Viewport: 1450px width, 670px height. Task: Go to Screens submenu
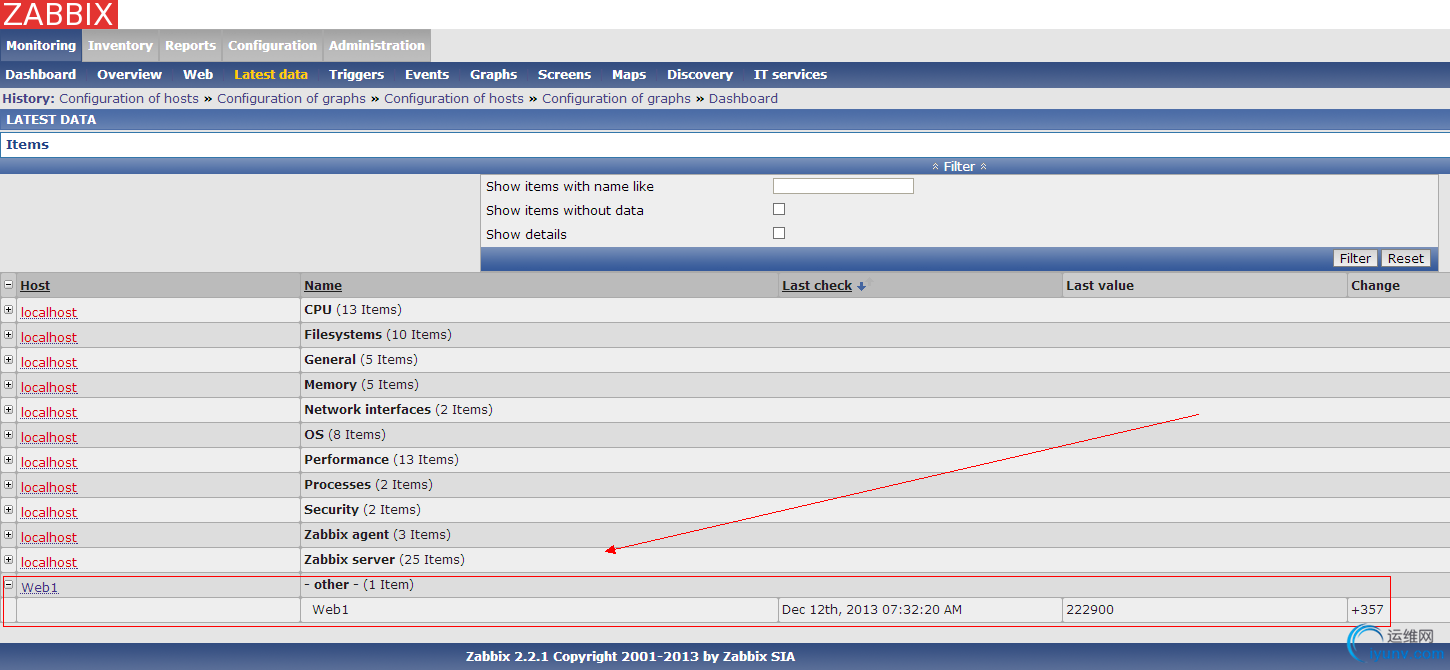(x=564, y=75)
